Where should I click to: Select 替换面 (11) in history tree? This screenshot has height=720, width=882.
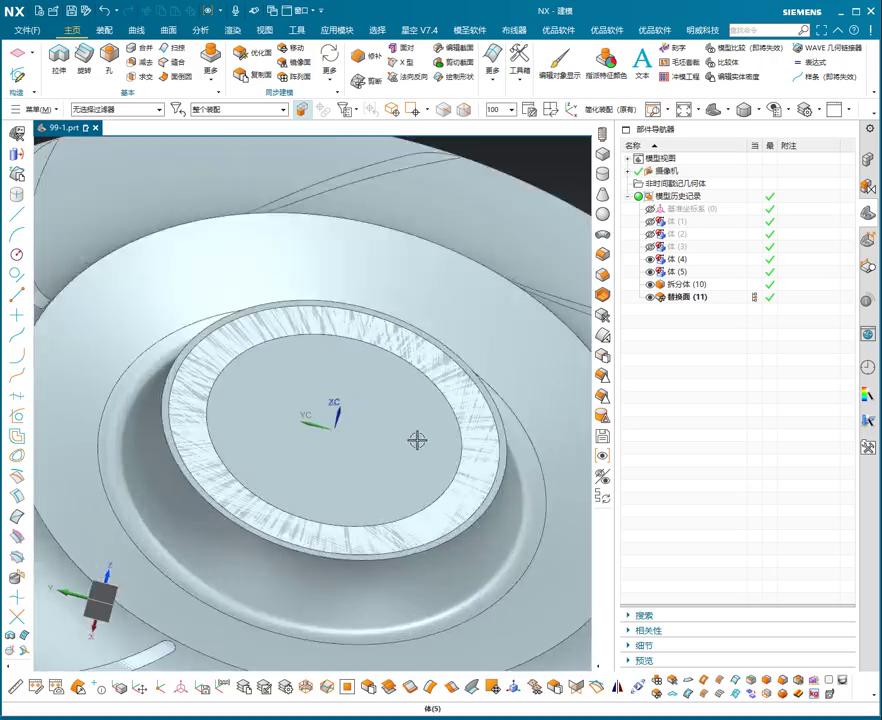pos(686,297)
